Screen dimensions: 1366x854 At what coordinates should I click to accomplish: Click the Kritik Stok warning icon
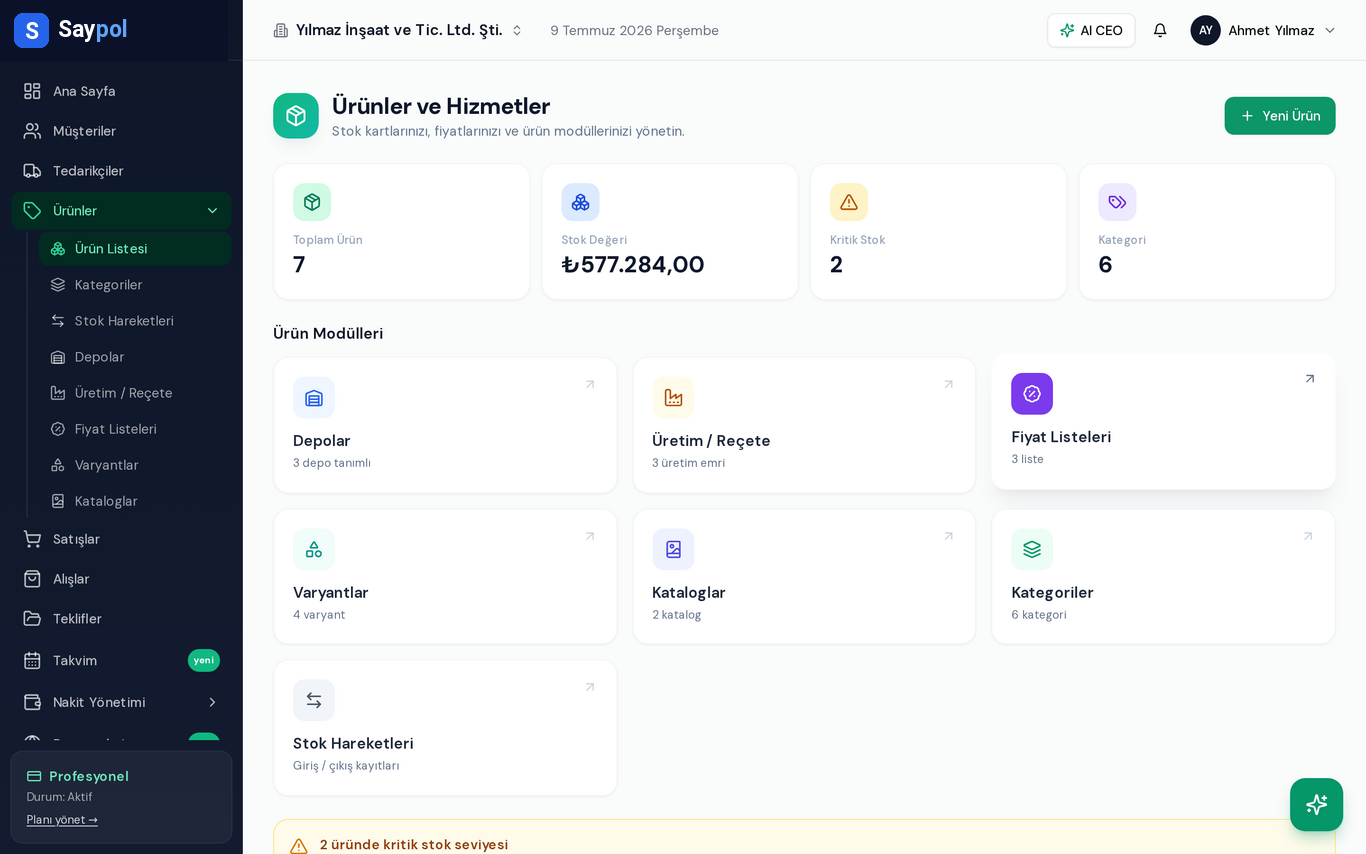pos(849,202)
